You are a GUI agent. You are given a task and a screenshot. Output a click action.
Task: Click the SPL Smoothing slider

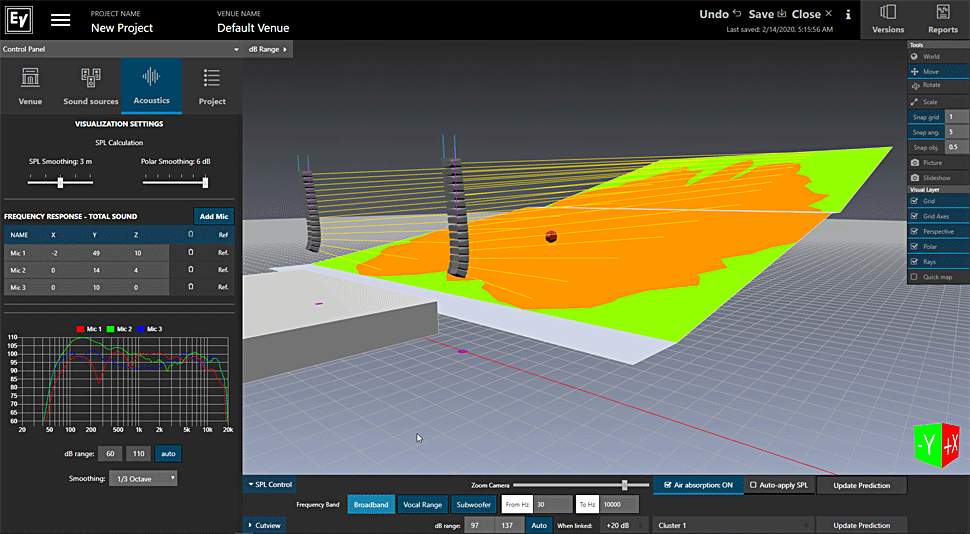(60, 182)
